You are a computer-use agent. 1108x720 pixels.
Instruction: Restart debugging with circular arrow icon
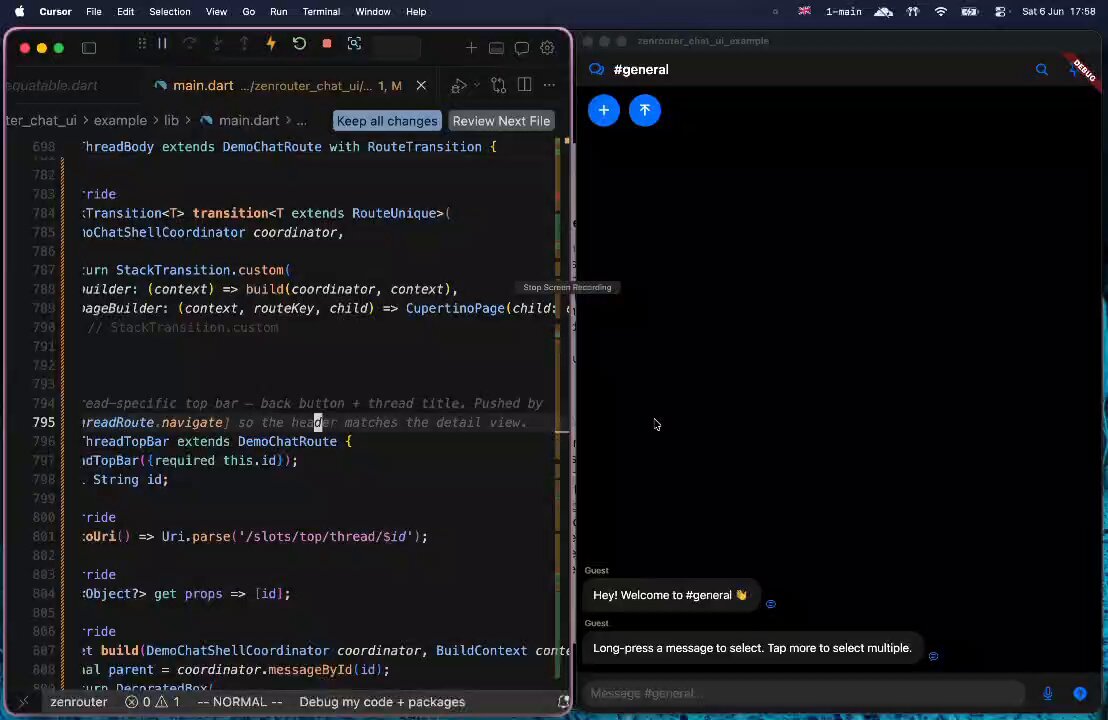coord(299,44)
